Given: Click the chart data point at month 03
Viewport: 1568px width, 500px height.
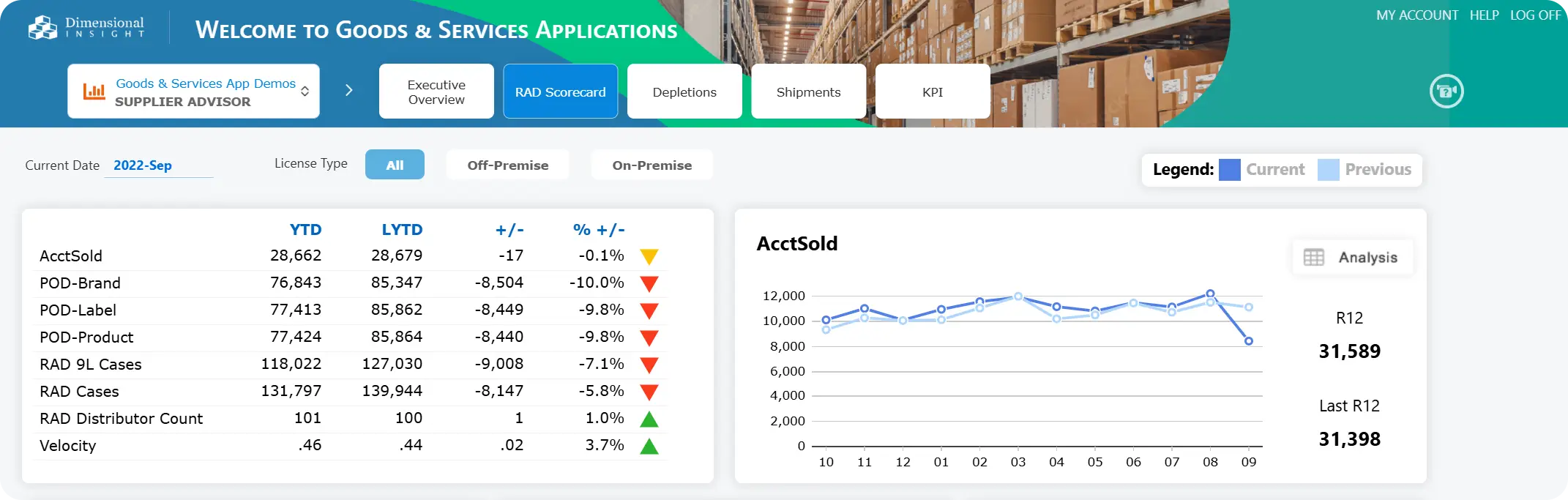Looking at the screenshot, I should [1018, 296].
